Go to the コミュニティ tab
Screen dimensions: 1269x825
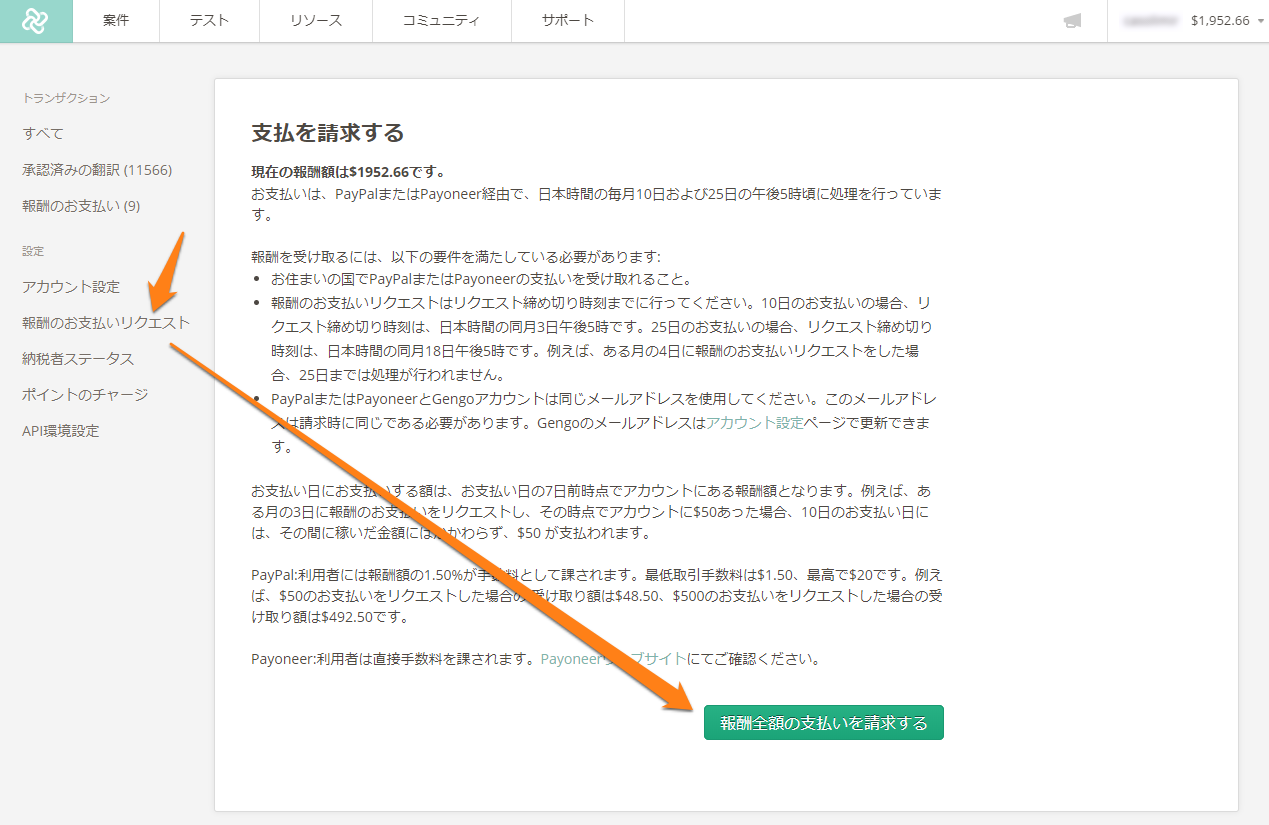click(x=441, y=21)
